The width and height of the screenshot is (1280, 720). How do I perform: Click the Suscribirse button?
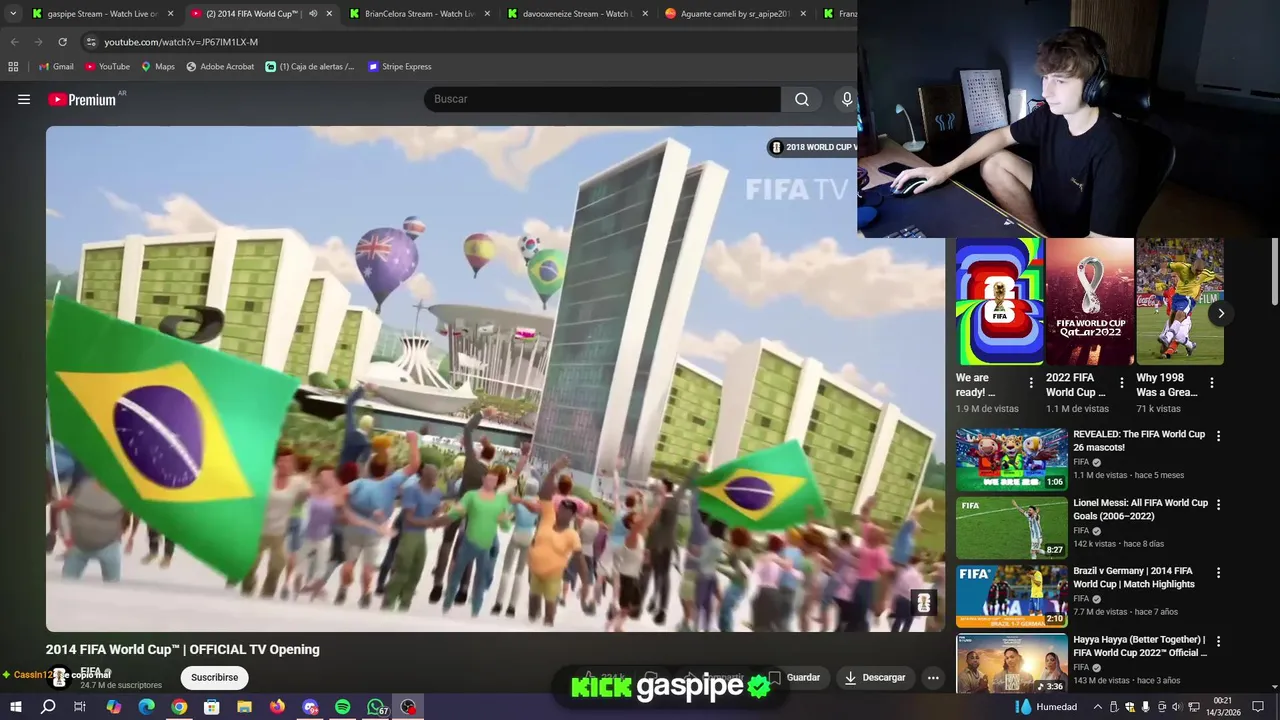click(214, 677)
